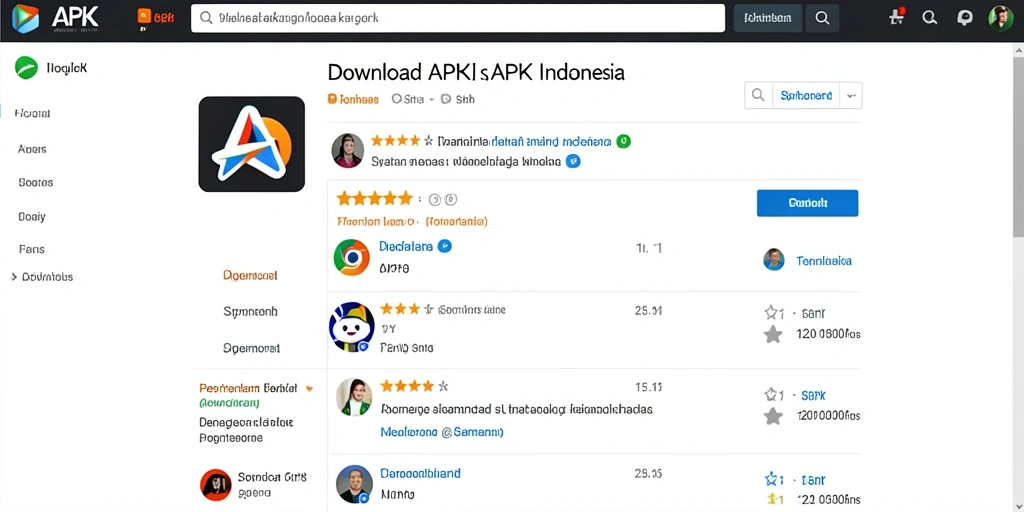1024x512 pixels.
Task: Click the dark header button beside the search bar
Action: [x=768, y=18]
